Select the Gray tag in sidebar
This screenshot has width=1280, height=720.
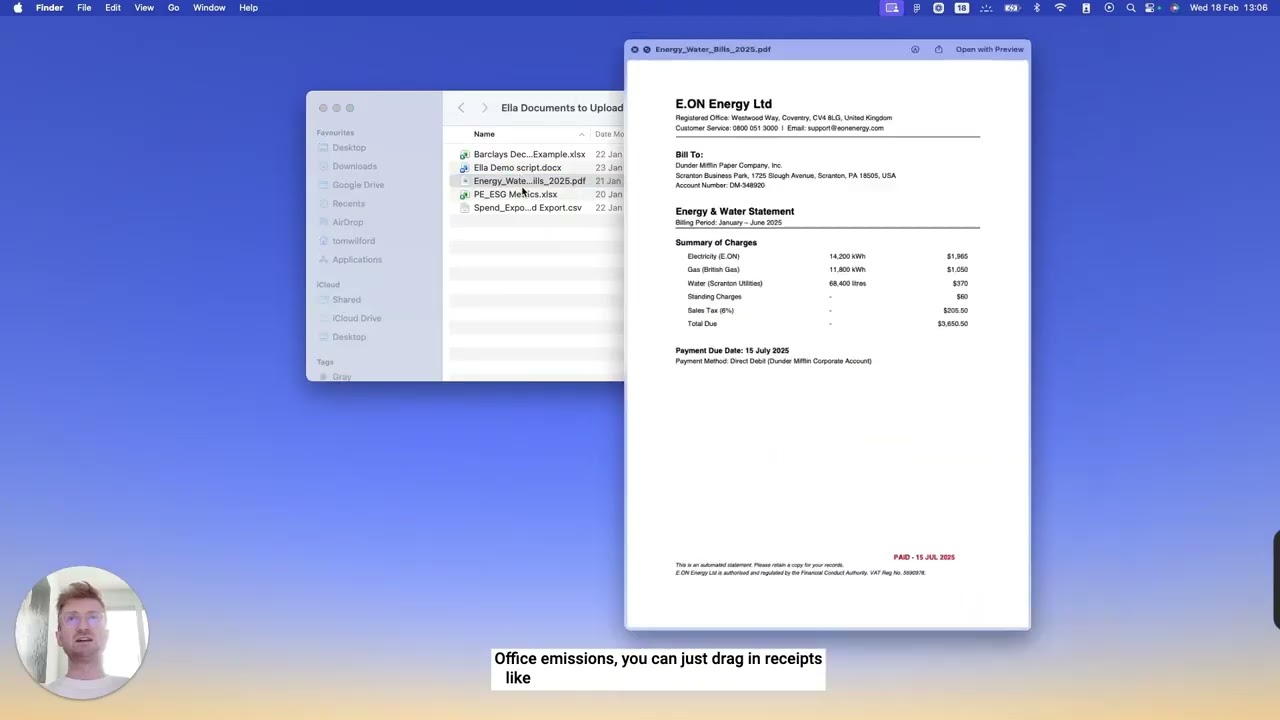[x=341, y=377]
